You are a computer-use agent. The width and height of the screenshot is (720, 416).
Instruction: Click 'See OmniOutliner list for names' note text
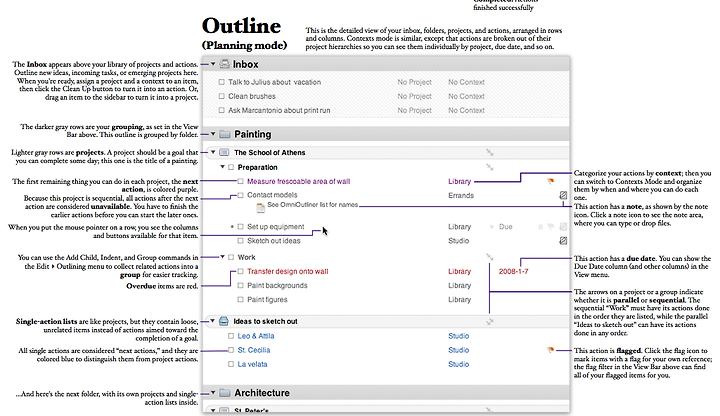pos(312,205)
